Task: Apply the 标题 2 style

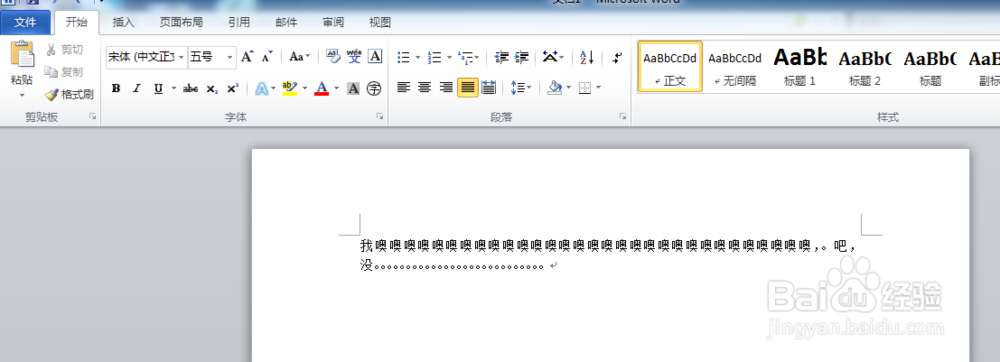Action: tap(865, 66)
